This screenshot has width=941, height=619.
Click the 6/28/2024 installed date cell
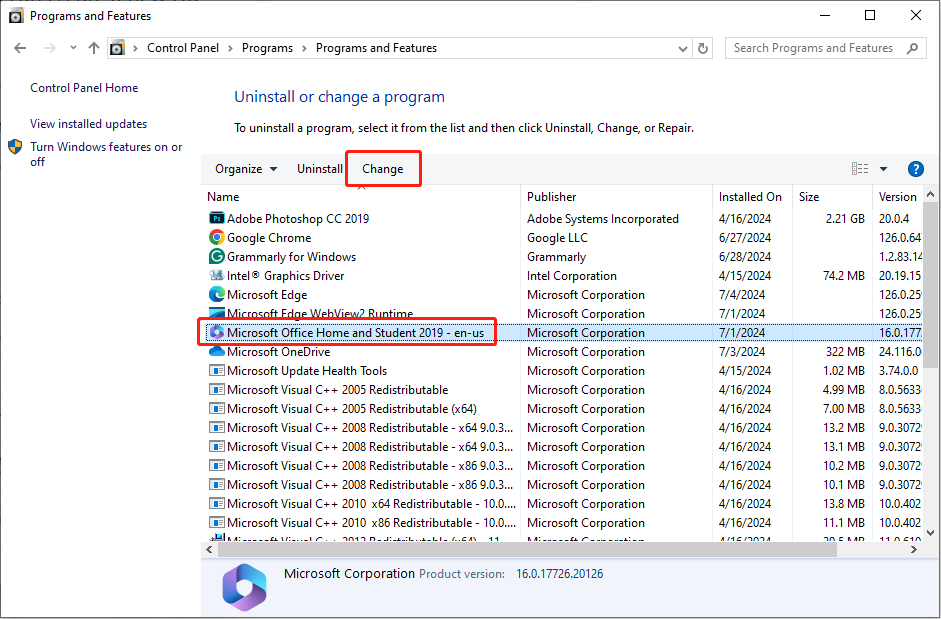pos(745,257)
